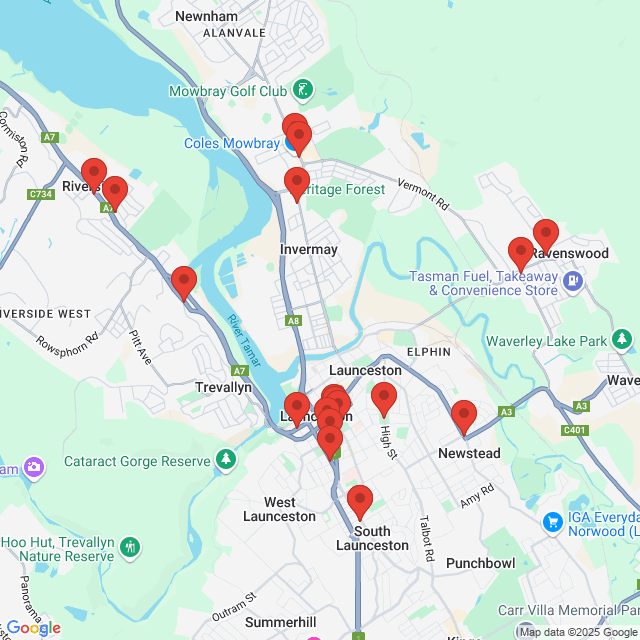Click the Tasman Fuel station icon
640x640 pixels.
click(573, 282)
